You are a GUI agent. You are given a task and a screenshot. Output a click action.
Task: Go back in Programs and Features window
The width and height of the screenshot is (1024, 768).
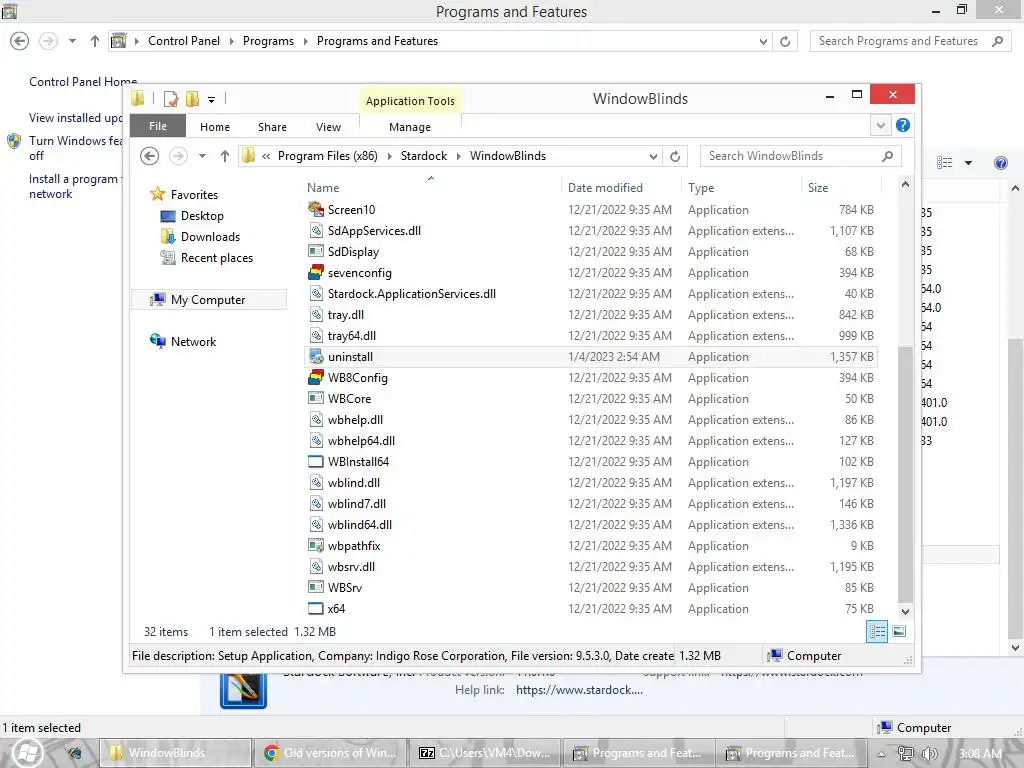[x=20, y=41]
